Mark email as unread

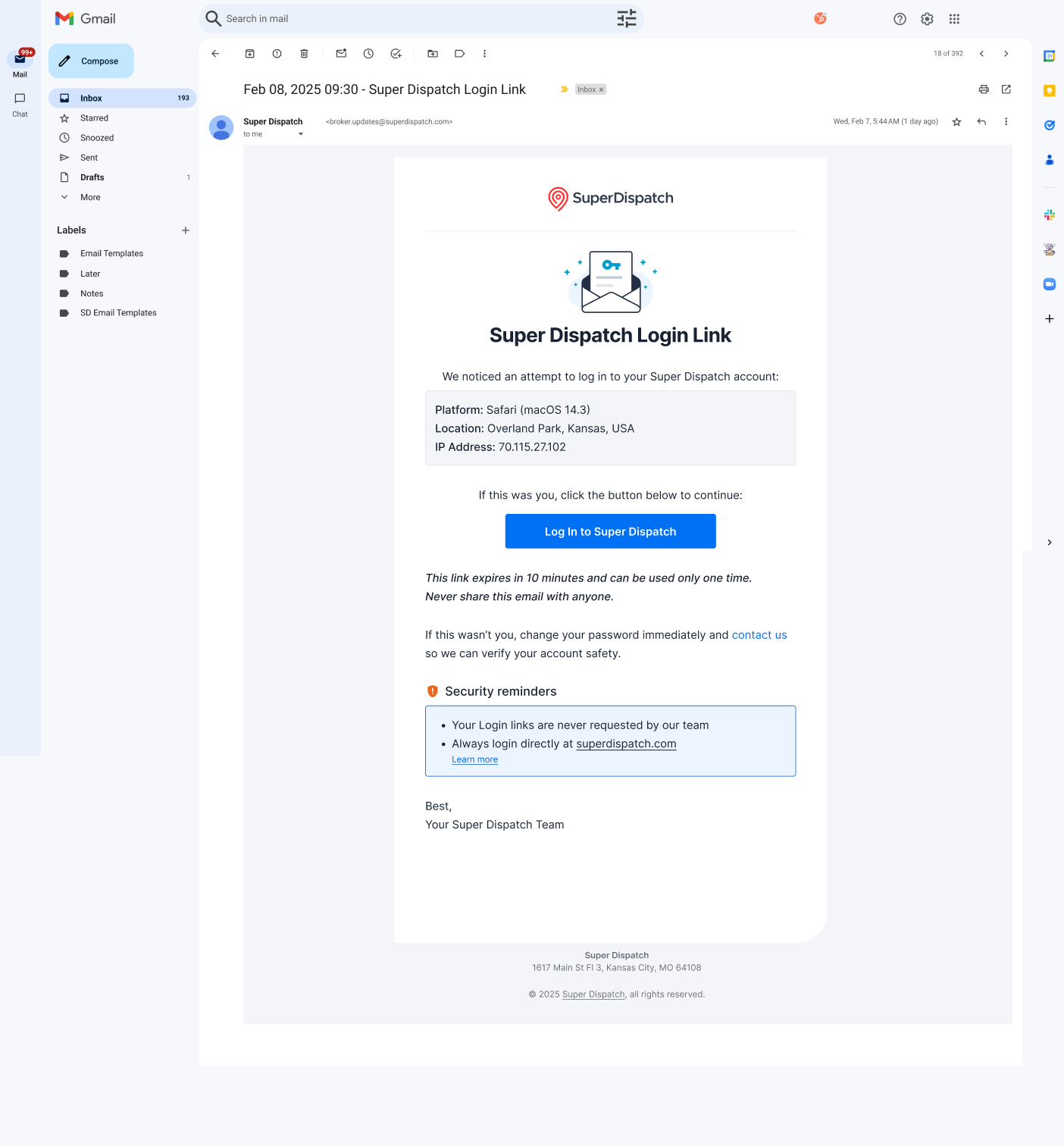tap(341, 54)
